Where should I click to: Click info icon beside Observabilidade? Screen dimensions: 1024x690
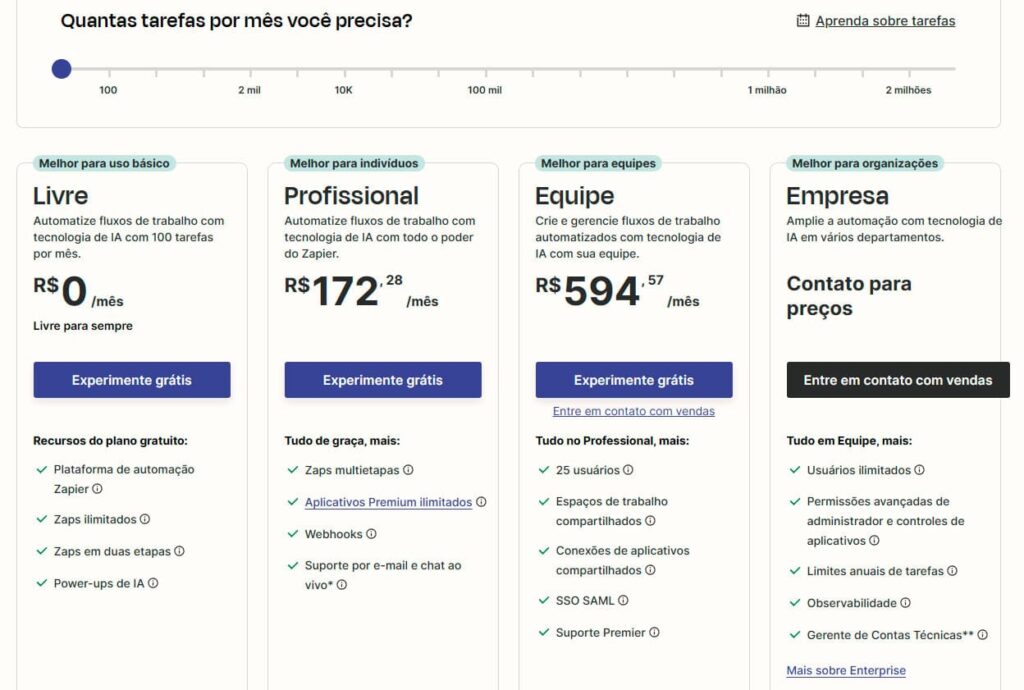905,603
